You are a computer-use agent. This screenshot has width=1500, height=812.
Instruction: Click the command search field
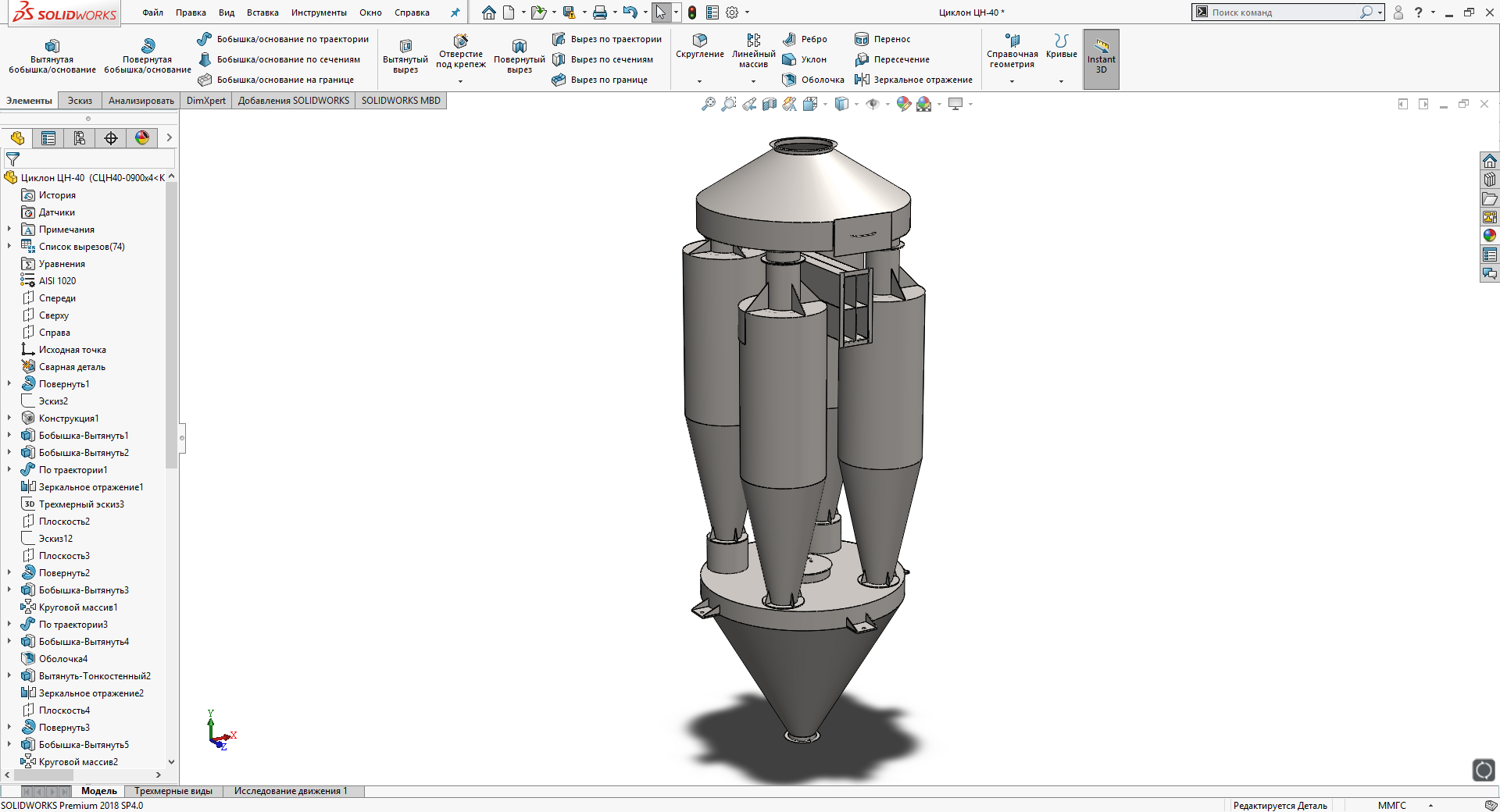1281,12
